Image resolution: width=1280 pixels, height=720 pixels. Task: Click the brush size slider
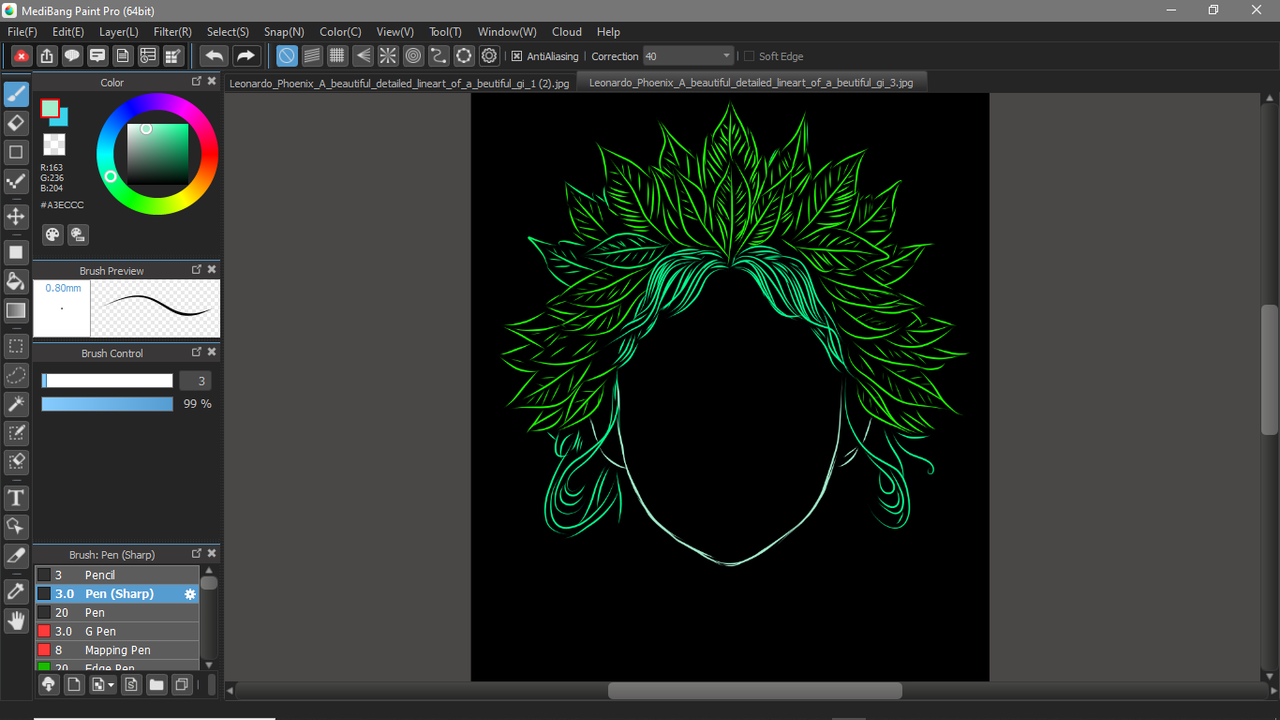(107, 381)
